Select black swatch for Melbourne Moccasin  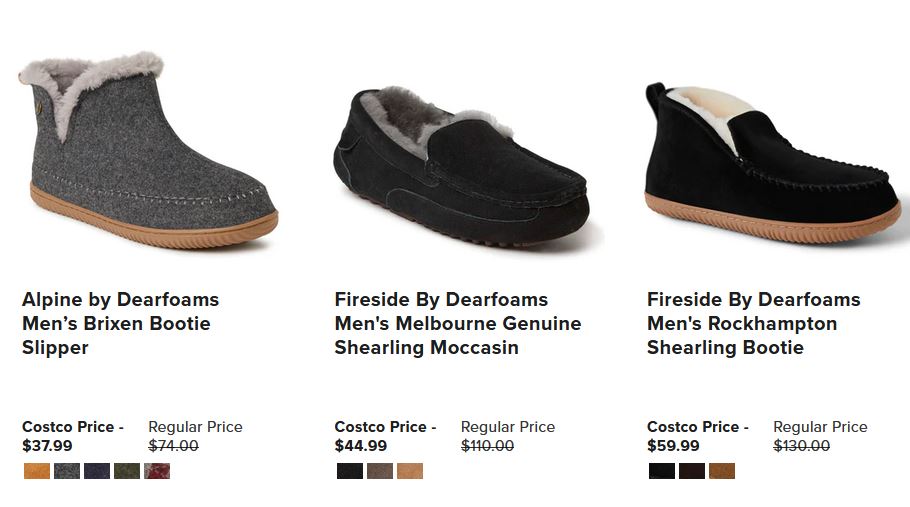pos(350,471)
